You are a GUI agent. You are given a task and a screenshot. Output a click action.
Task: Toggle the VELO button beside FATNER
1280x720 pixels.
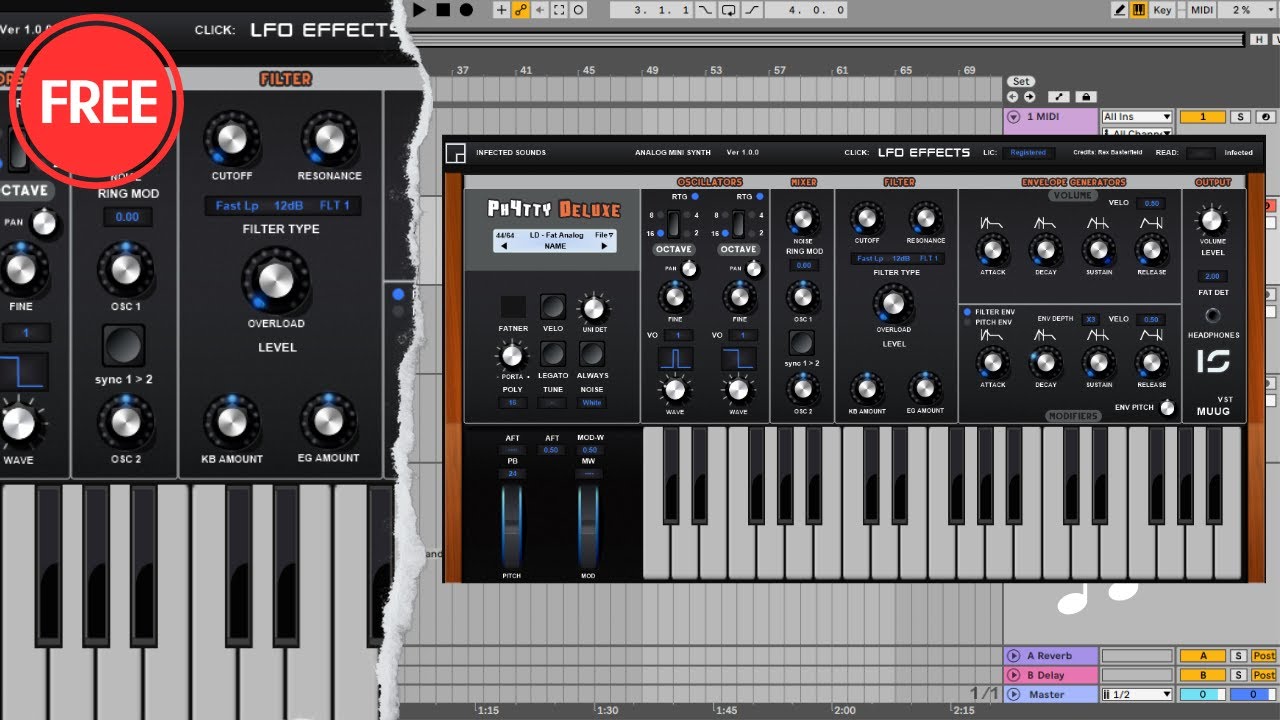(552, 307)
